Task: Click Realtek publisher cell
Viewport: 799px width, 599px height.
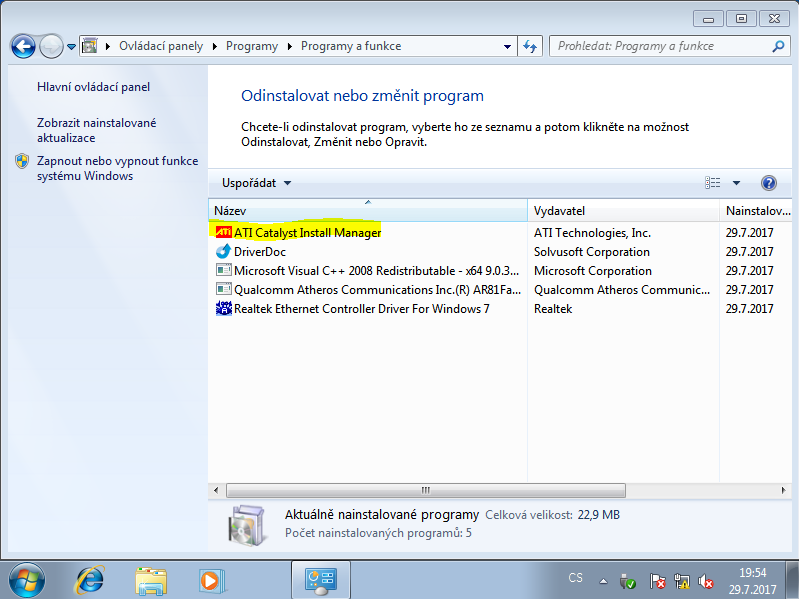Action: click(x=553, y=309)
